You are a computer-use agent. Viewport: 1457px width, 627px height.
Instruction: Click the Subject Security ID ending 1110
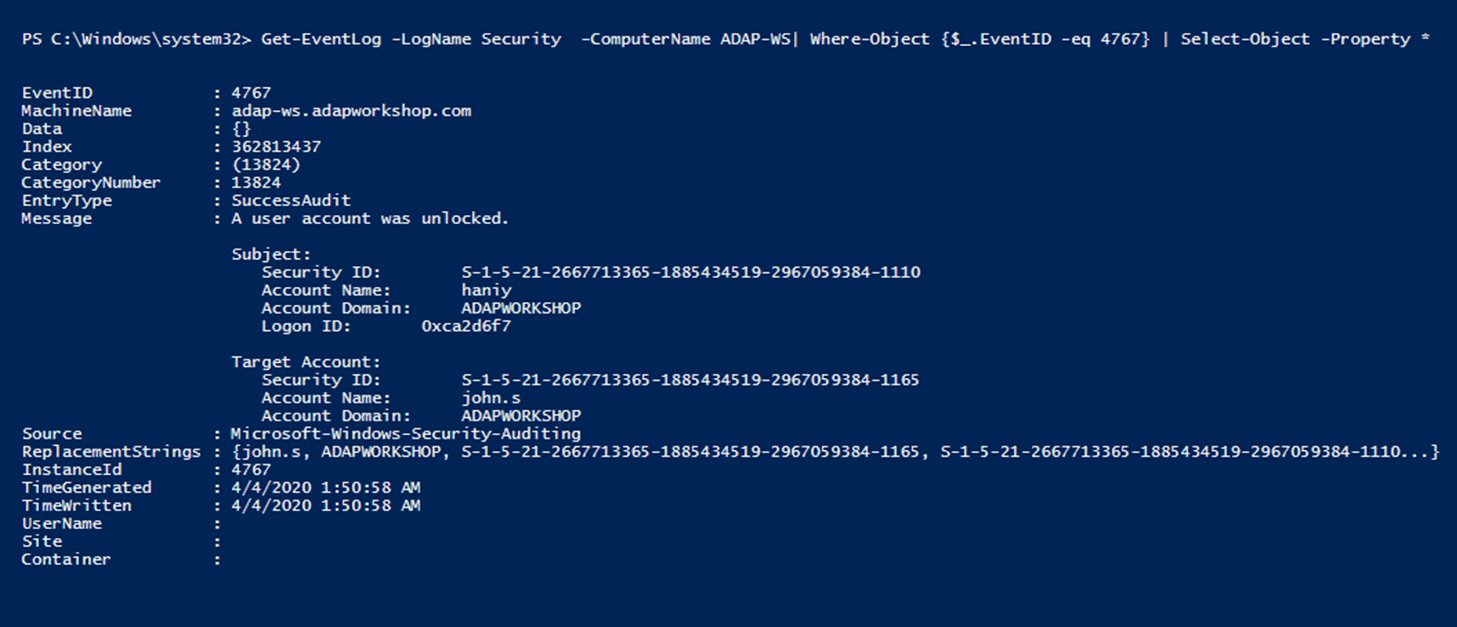pos(690,272)
